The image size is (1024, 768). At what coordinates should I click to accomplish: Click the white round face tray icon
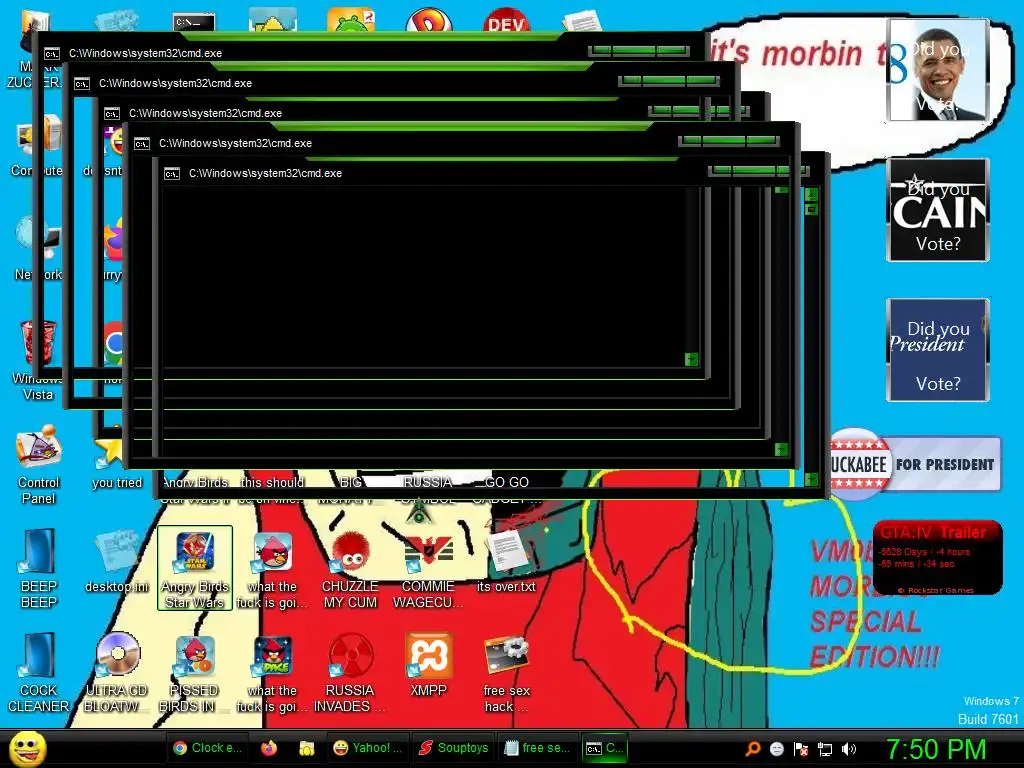[776, 748]
